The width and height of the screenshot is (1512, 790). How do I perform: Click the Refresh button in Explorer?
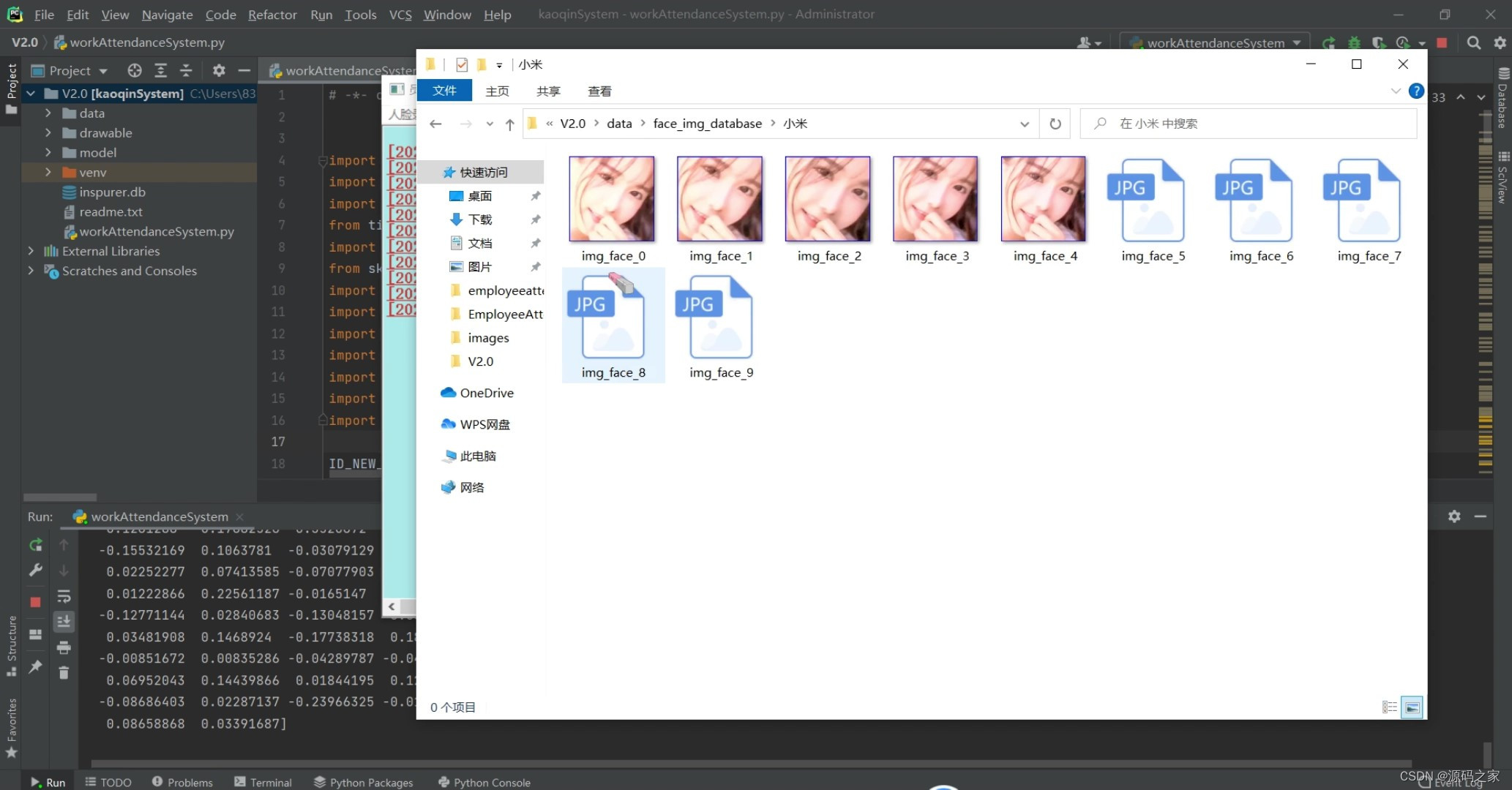point(1055,123)
